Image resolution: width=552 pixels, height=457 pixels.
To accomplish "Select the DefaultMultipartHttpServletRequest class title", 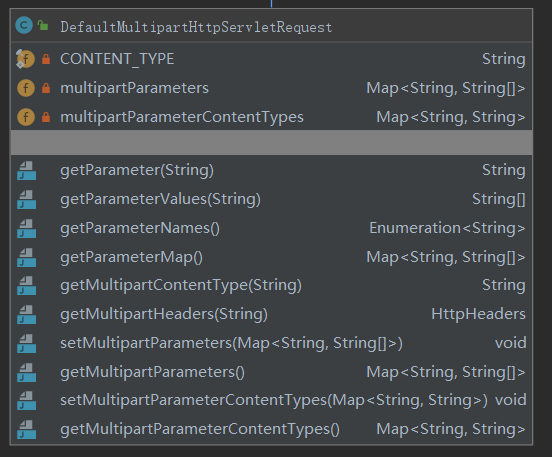I will pos(196,27).
